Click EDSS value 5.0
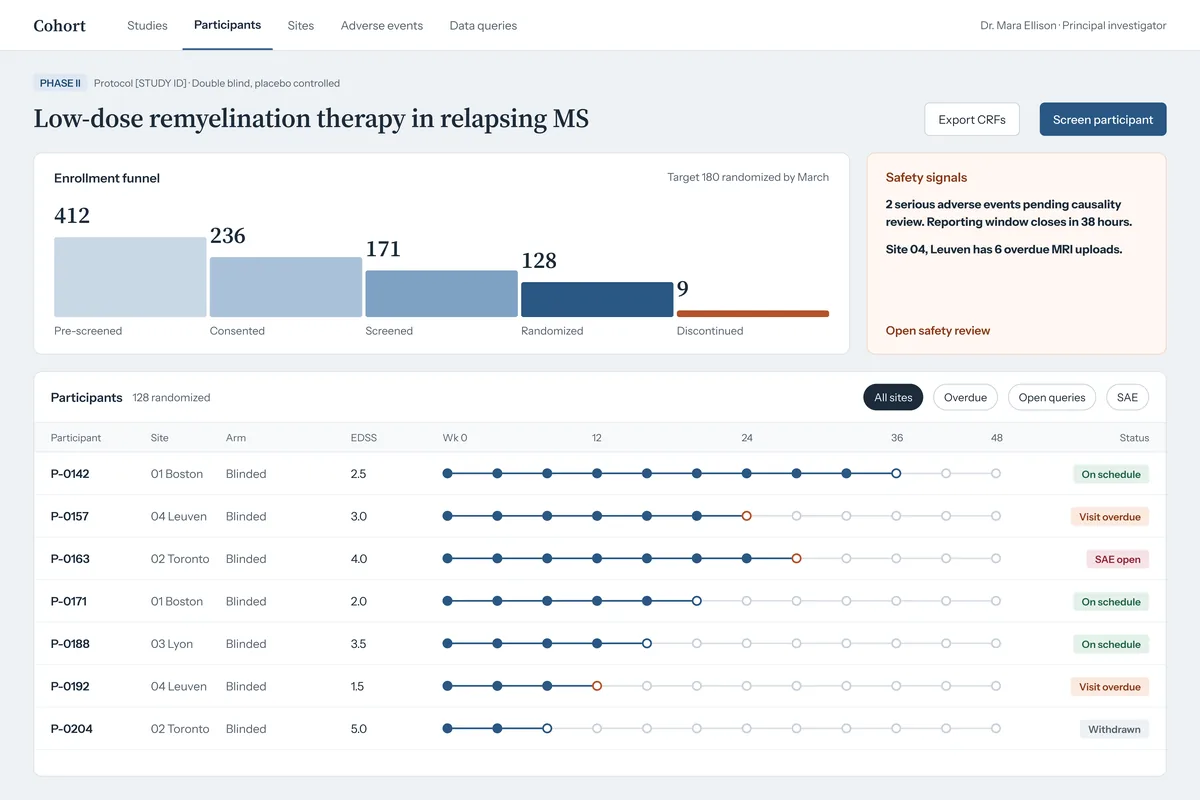Viewport: 1200px width, 800px height. pos(359,729)
